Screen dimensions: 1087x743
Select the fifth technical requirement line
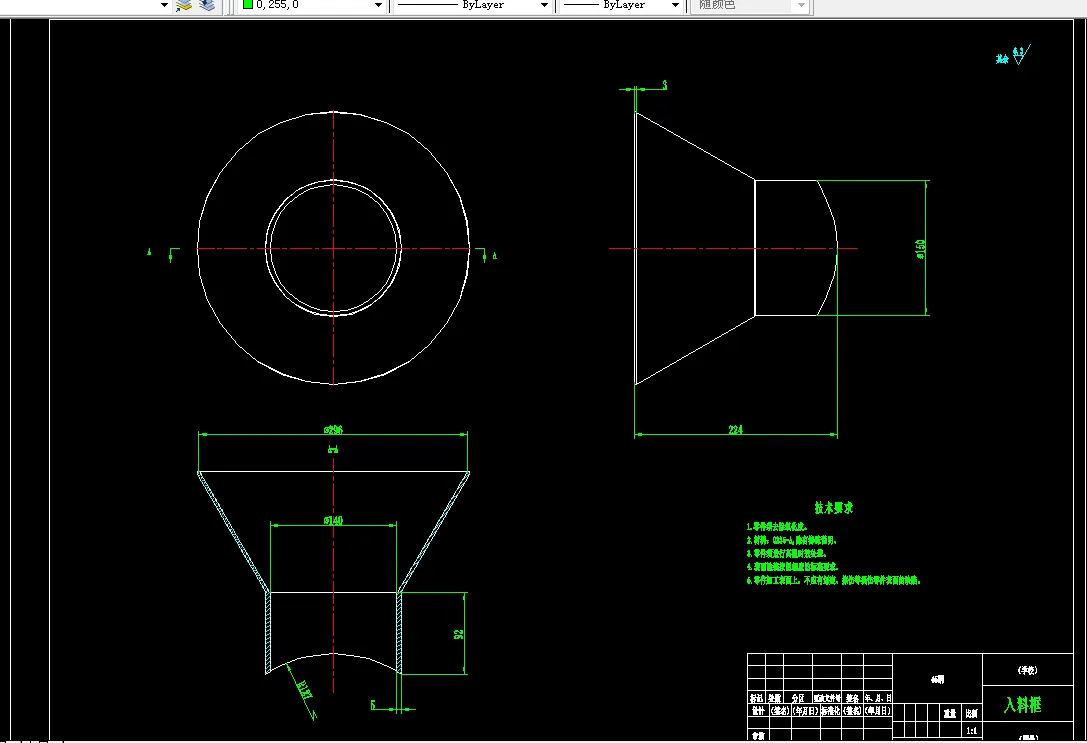click(833, 581)
